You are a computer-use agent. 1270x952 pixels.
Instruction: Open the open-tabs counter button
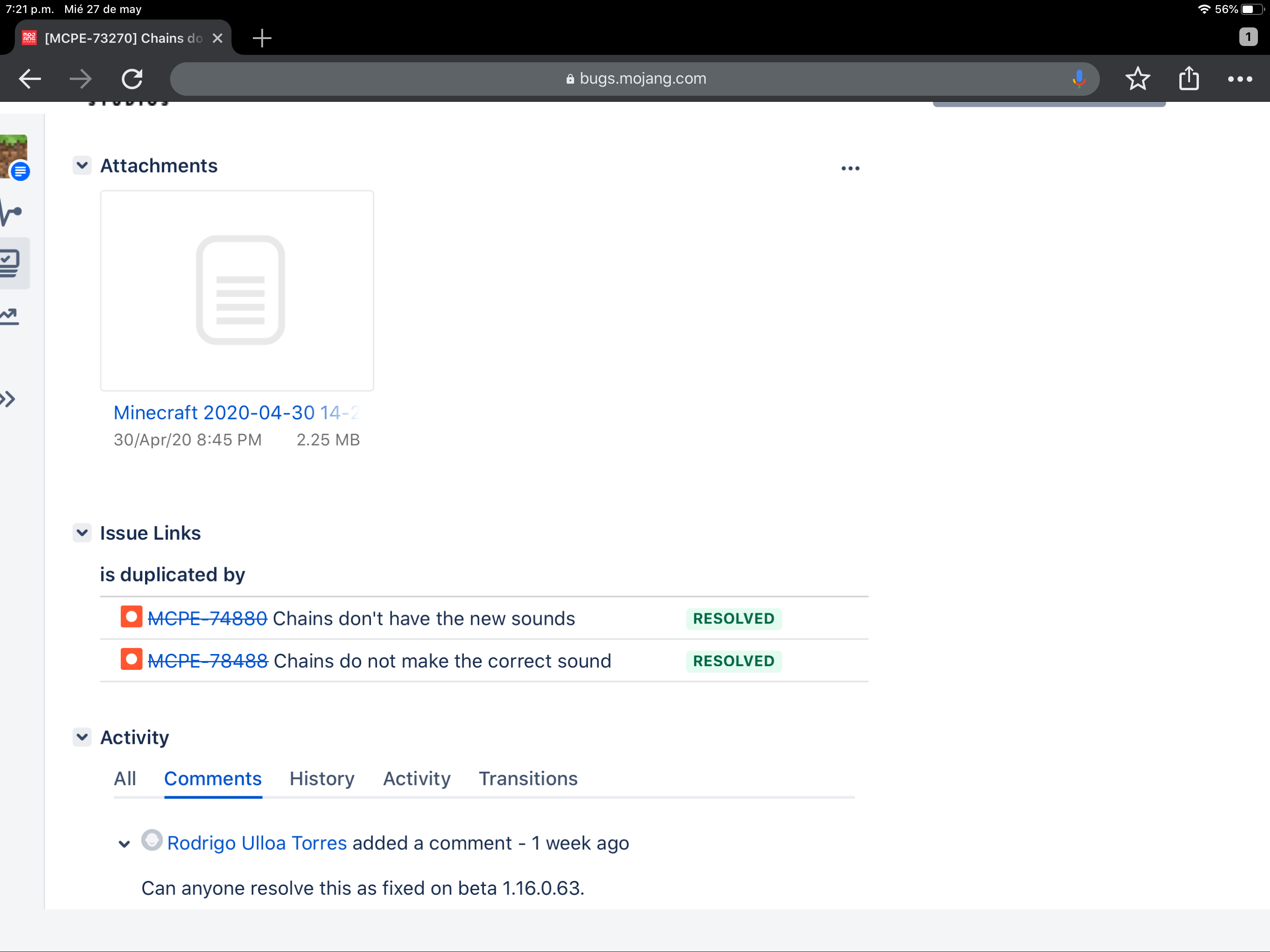[1248, 37]
